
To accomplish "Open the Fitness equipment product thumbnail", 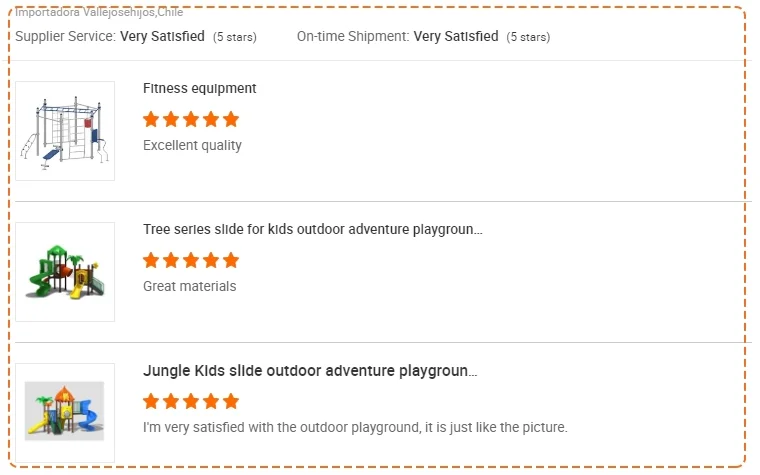I will 65,131.
